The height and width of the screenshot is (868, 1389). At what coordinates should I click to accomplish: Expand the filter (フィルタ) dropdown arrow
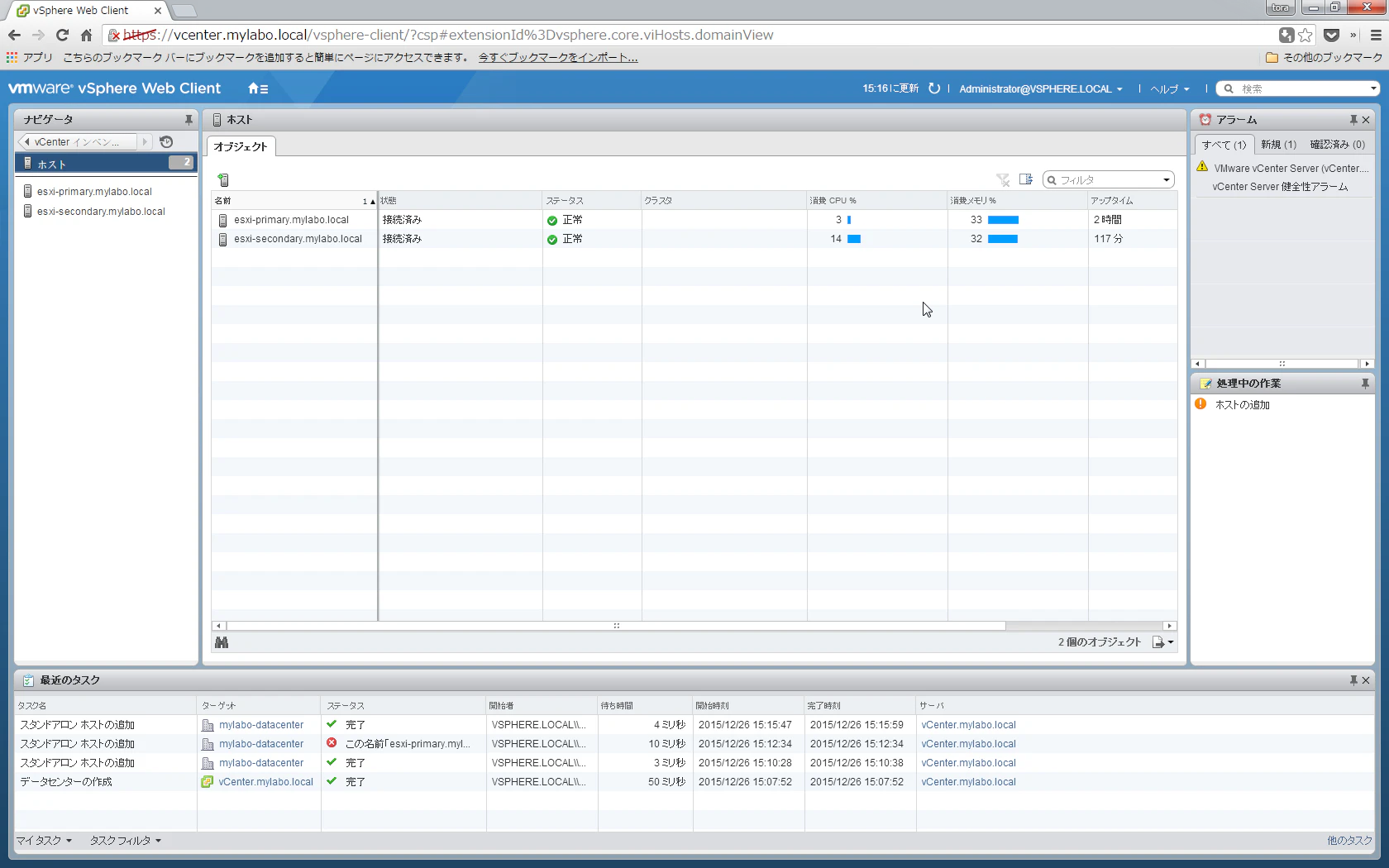(x=1167, y=180)
